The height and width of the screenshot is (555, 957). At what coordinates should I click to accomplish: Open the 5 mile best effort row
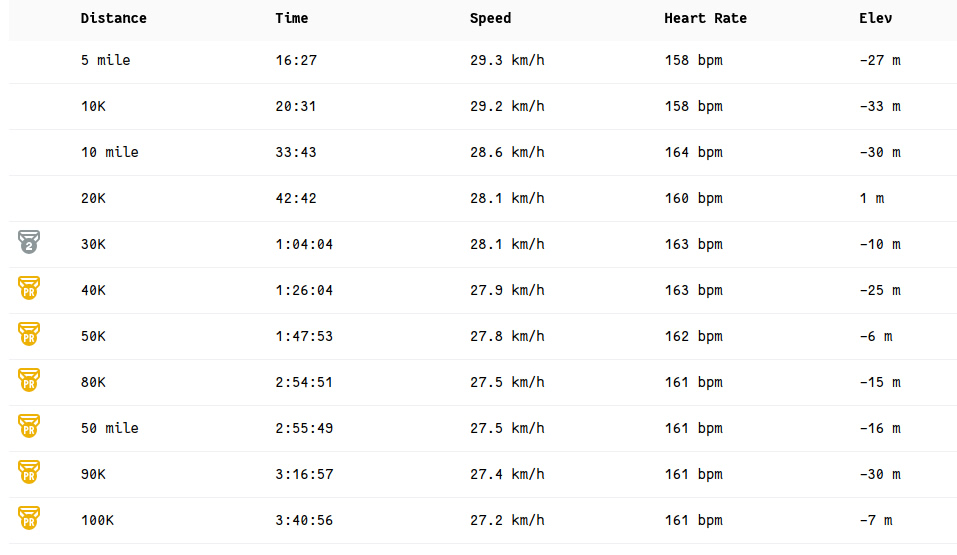tap(105, 60)
